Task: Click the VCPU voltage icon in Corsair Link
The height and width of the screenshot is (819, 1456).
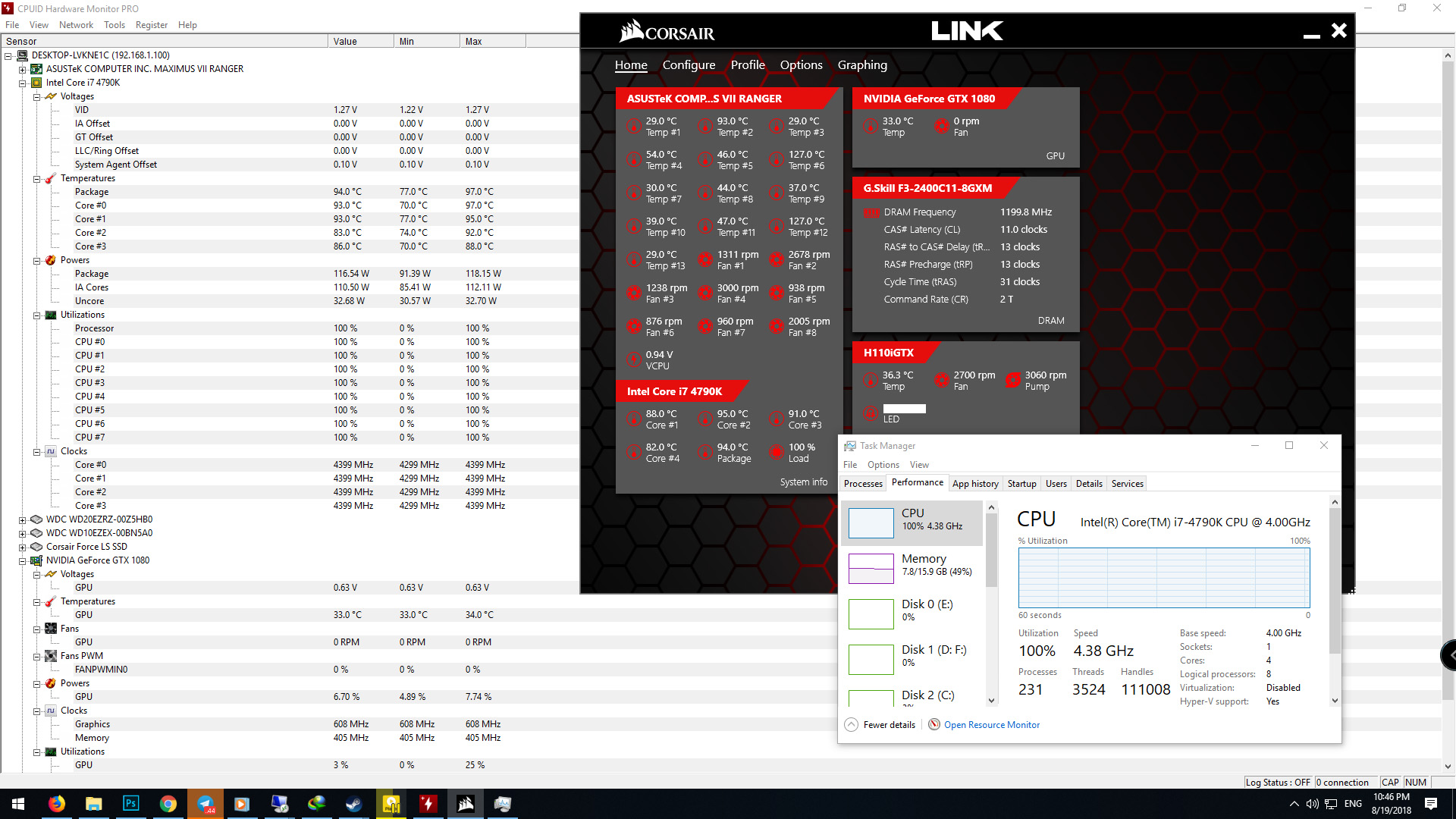Action: tap(634, 359)
